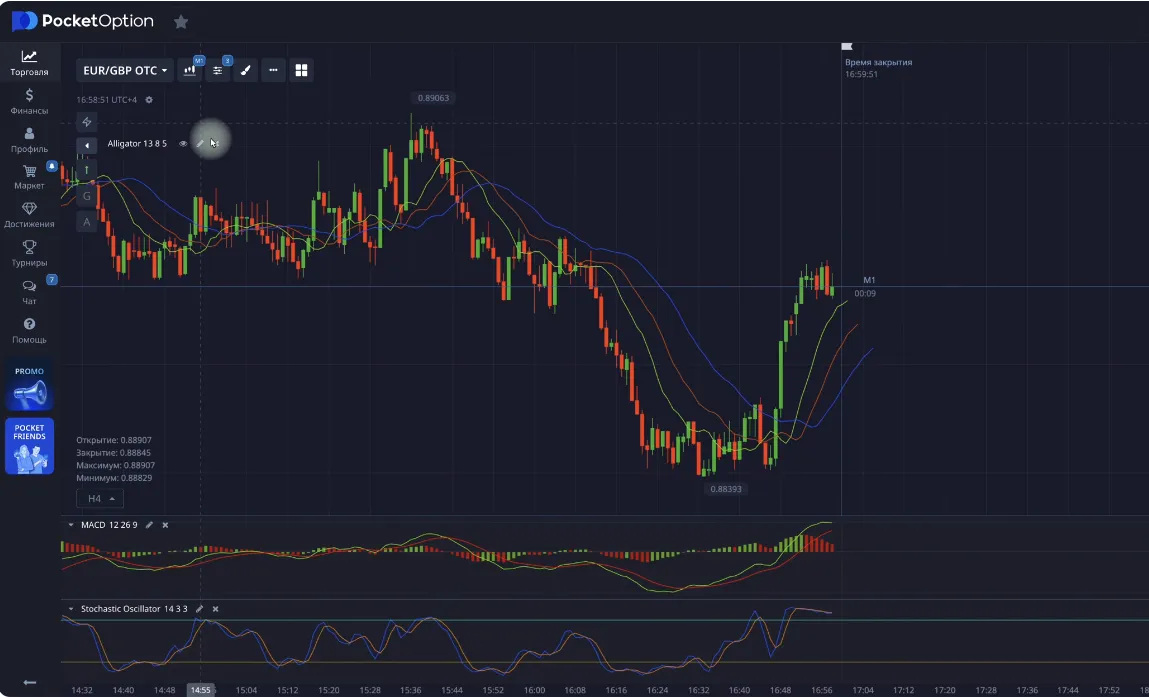Open the EUR/GBP OTC asset dropdown
Screen dimensions: 1149x697
[124, 71]
